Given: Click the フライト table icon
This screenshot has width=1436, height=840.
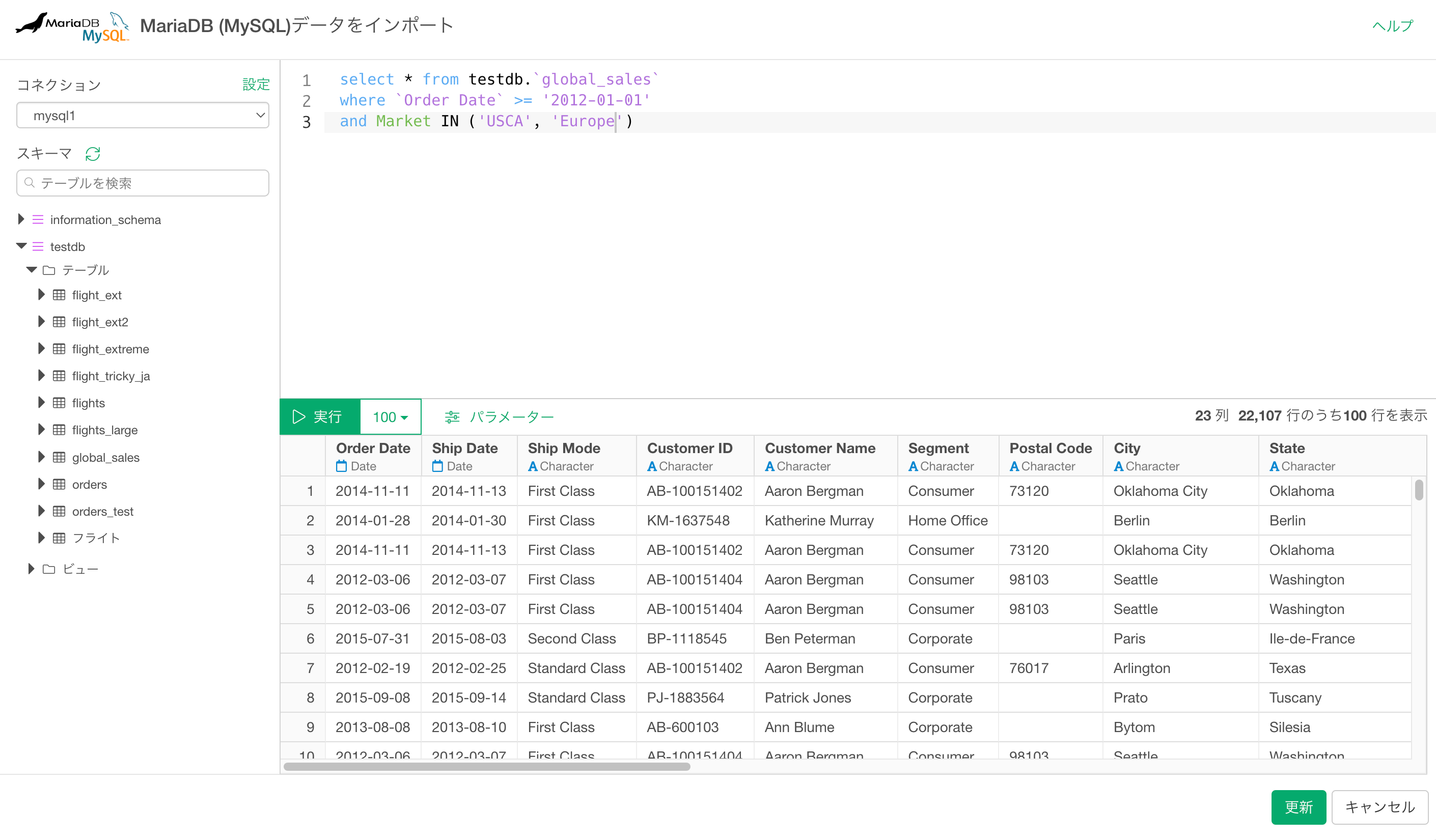Looking at the screenshot, I should 59,538.
